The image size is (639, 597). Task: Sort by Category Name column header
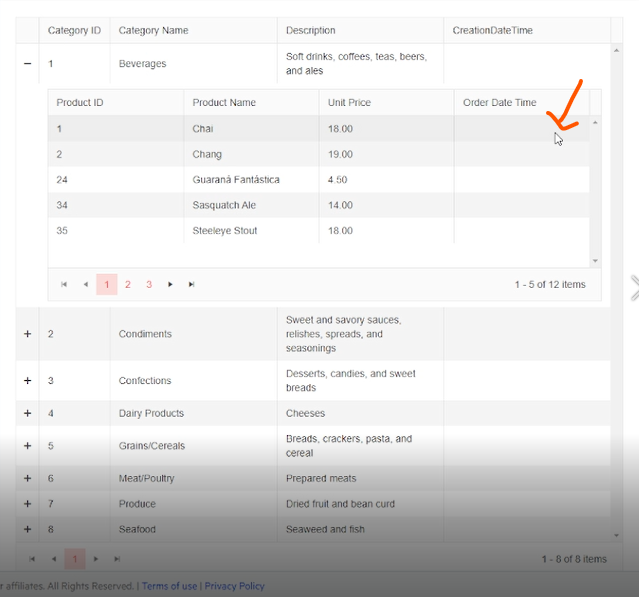(153, 31)
